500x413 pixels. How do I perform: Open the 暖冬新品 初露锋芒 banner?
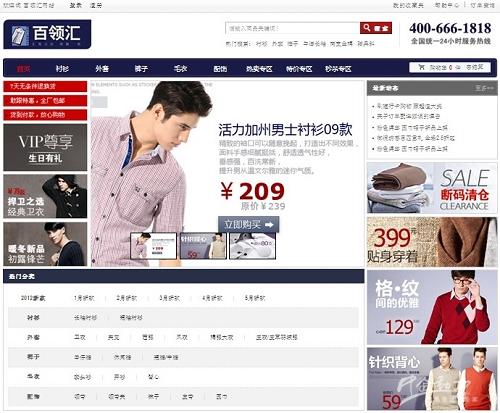[45, 244]
